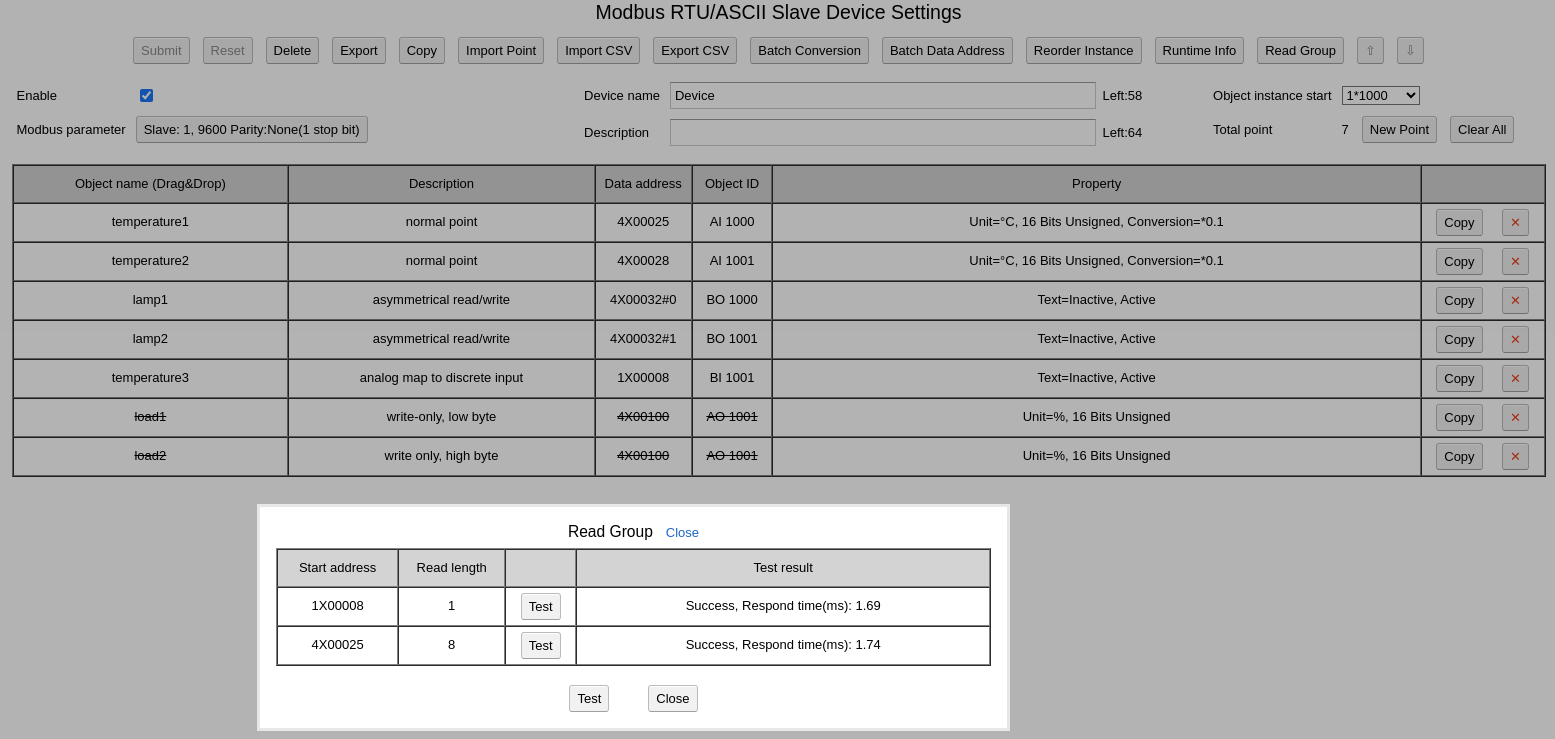Remove lamp2 point using red X icon
Viewport: 1555px width, 739px height.
(x=1515, y=339)
